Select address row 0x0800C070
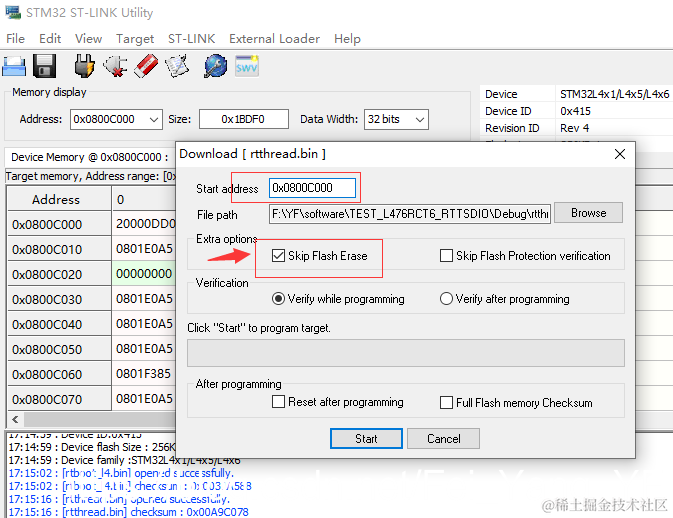673x518 pixels. click(59, 399)
